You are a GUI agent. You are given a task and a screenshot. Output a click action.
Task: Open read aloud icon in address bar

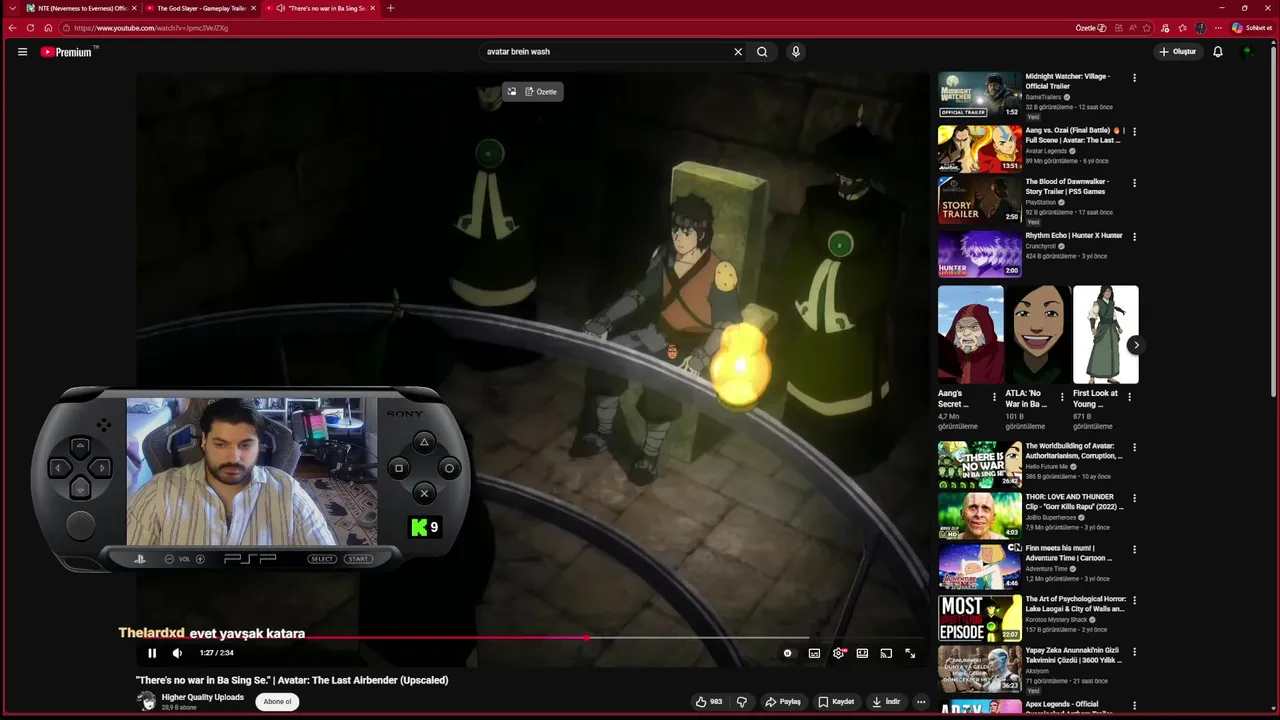coord(1132,28)
